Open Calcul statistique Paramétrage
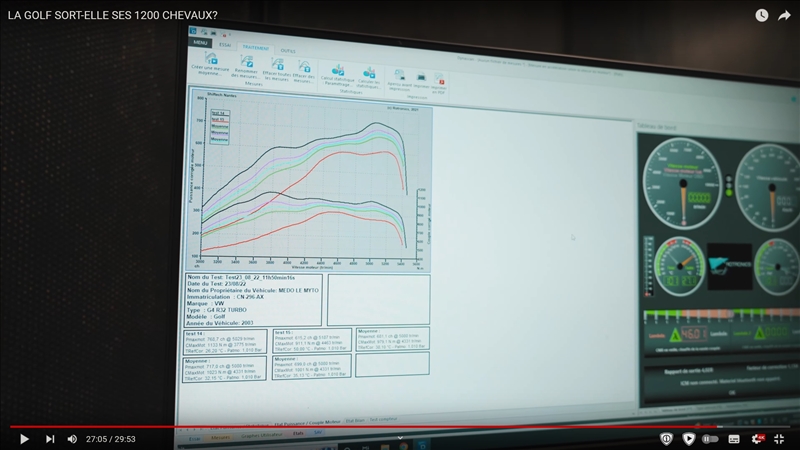This screenshot has height=450, width=800. coord(337,76)
